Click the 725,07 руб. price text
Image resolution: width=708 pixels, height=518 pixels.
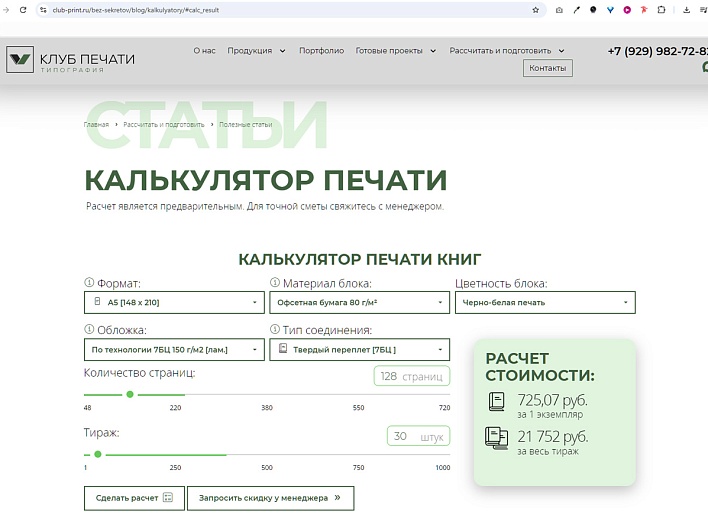[x=553, y=400]
